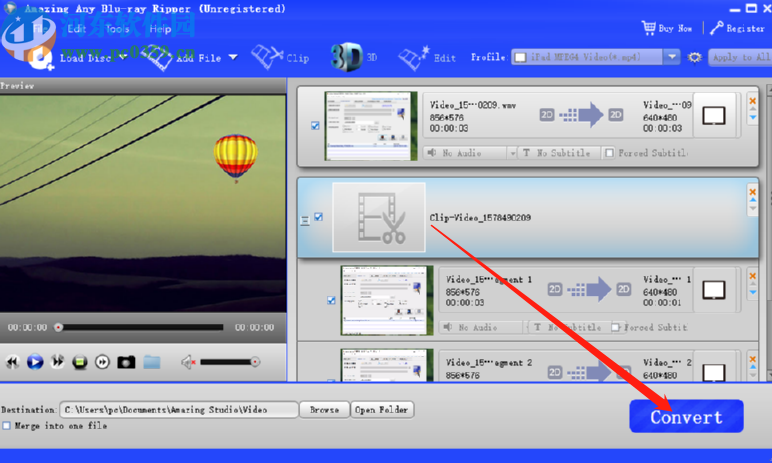Mute the preview audio speaker
The height and width of the screenshot is (463, 772).
coord(188,363)
